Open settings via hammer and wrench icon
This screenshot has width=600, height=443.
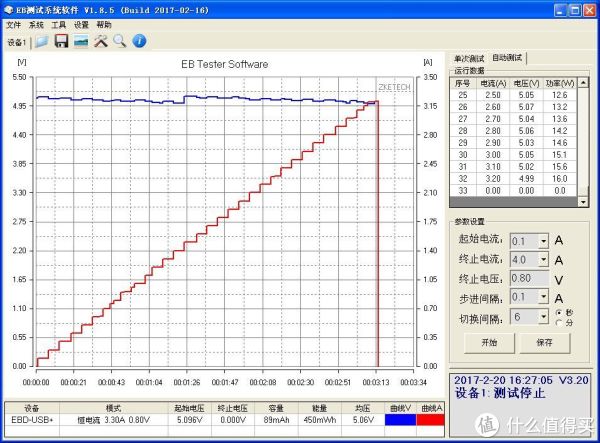click(x=101, y=41)
